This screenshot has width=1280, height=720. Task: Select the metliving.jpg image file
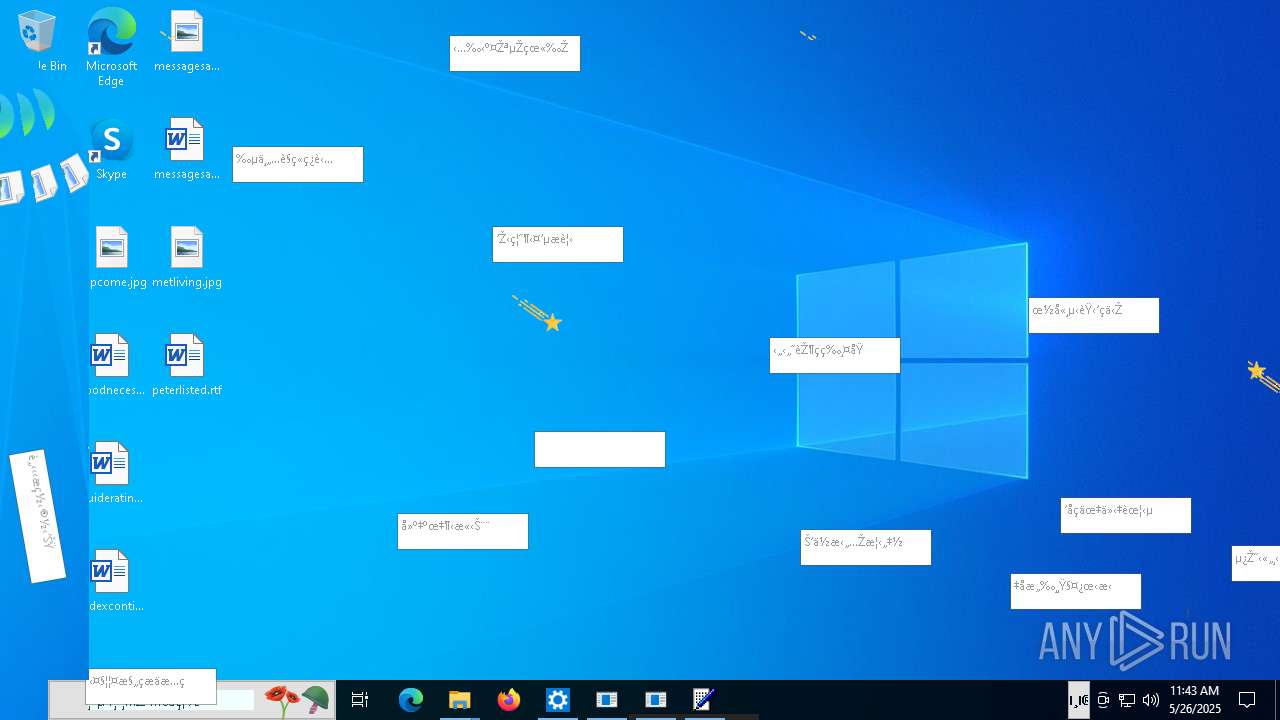(x=187, y=258)
